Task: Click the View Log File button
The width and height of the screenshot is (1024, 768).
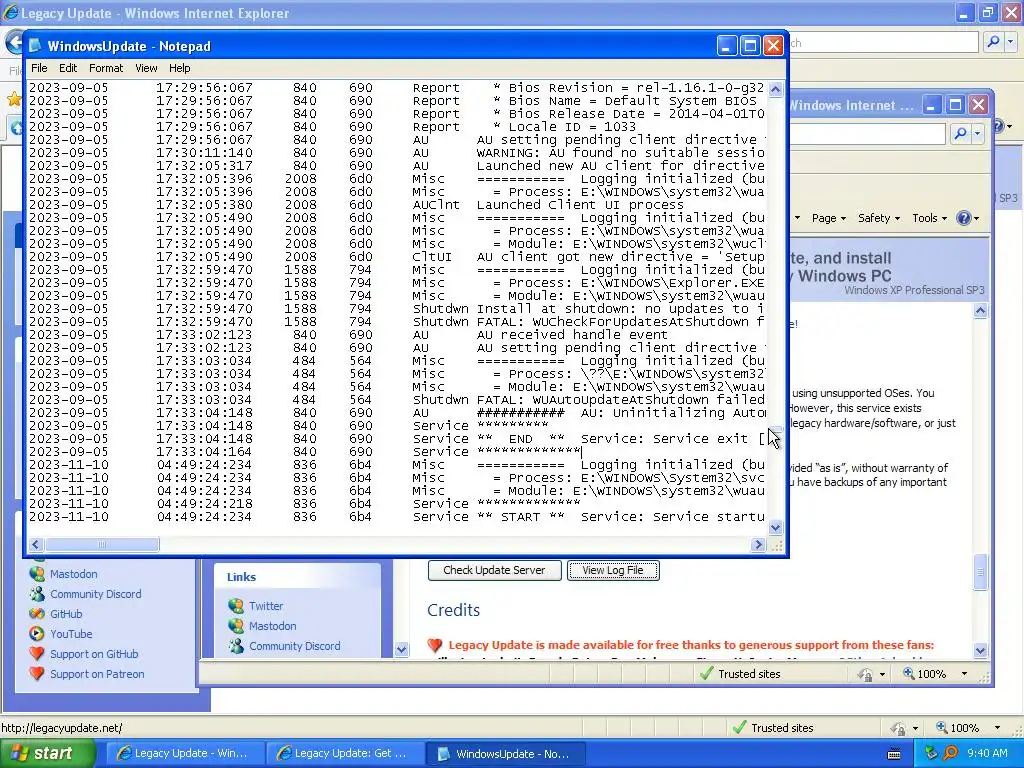Action: (x=613, y=570)
